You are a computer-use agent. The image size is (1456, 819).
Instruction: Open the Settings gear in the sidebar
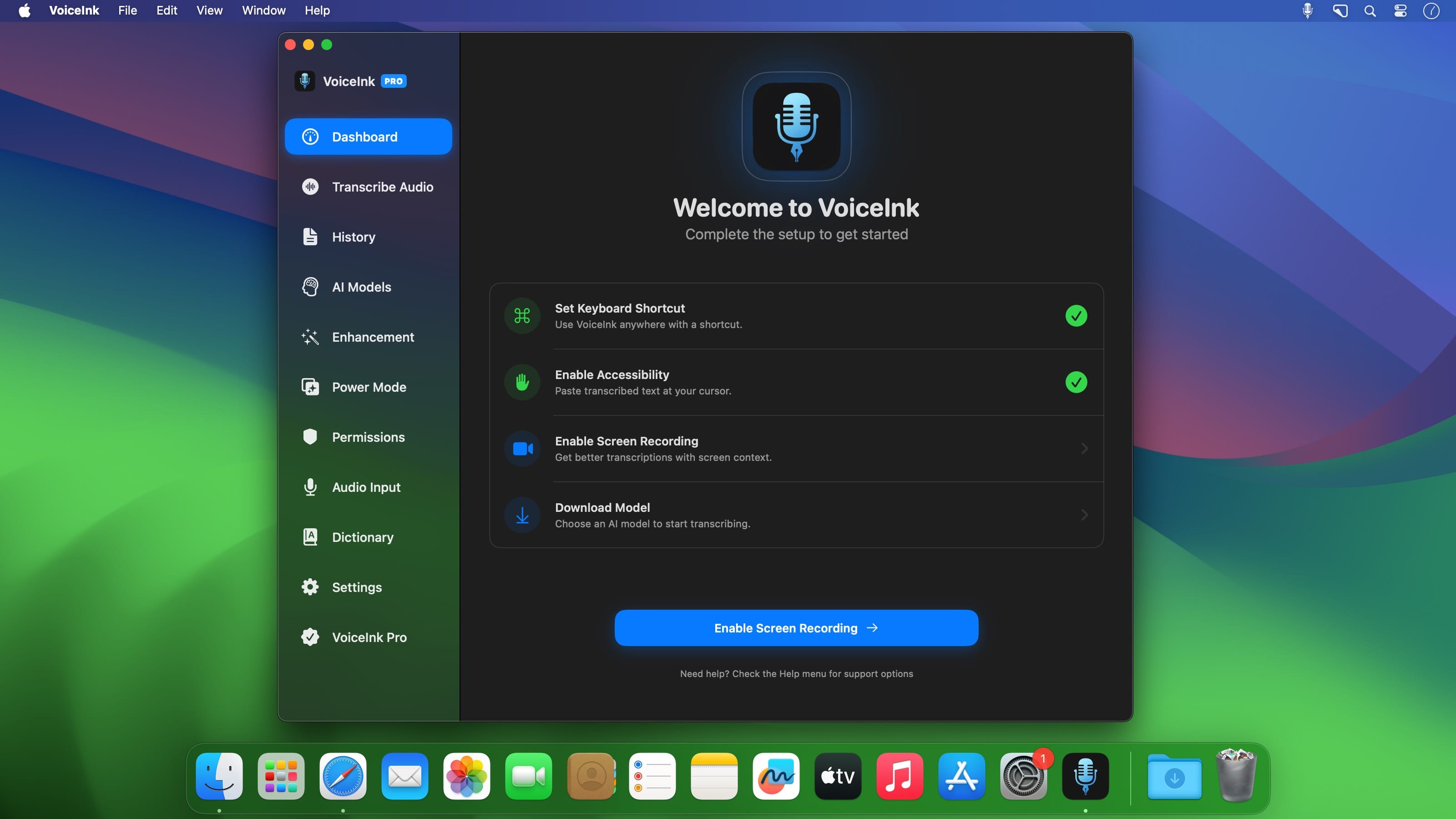[310, 587]
